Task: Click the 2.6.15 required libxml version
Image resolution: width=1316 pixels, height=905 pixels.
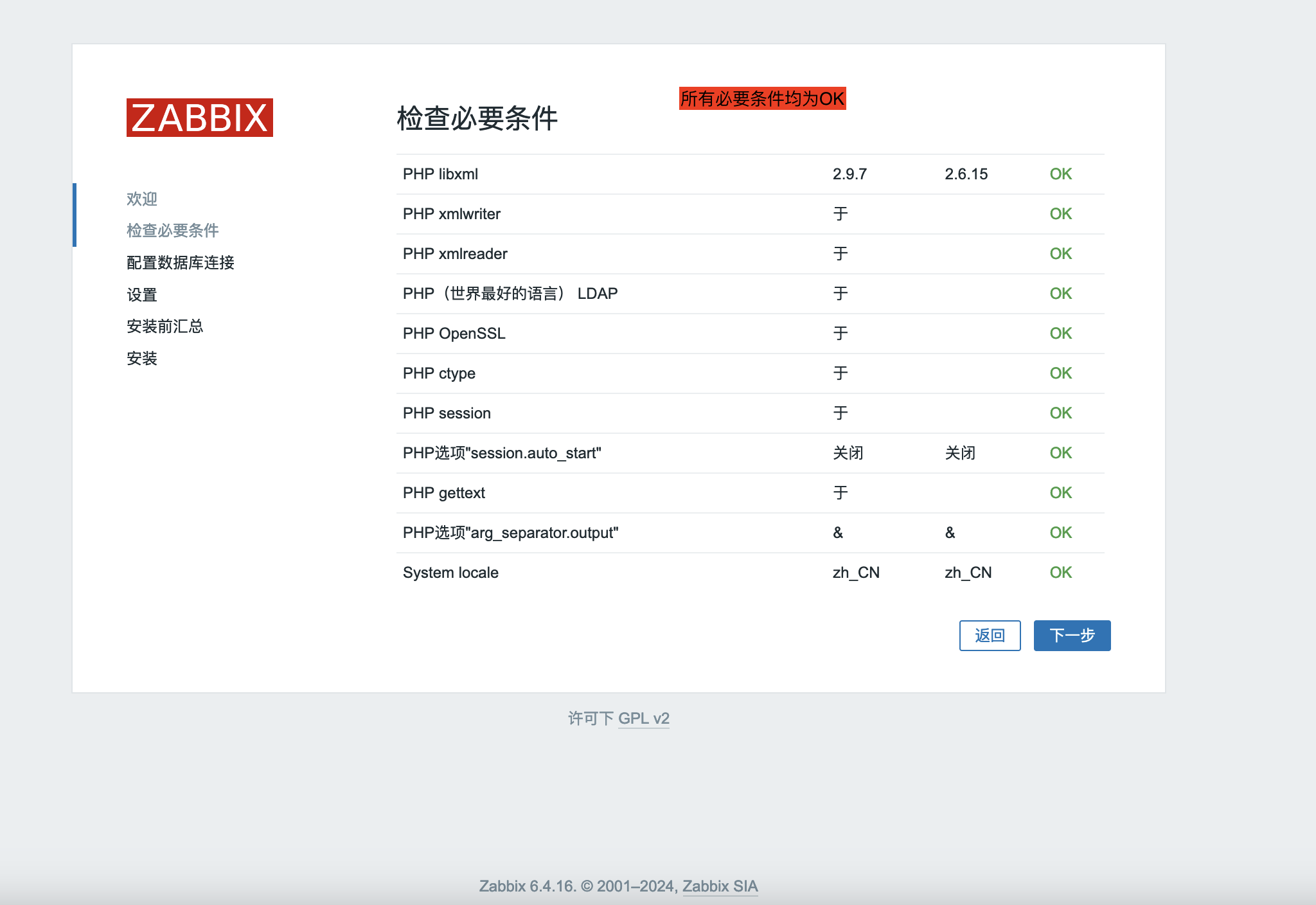Action: [x=966, y=174]
